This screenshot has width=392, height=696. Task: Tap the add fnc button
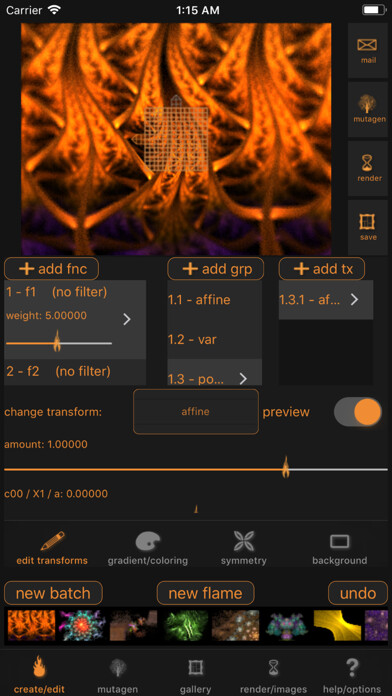click(x=51, y=269)
